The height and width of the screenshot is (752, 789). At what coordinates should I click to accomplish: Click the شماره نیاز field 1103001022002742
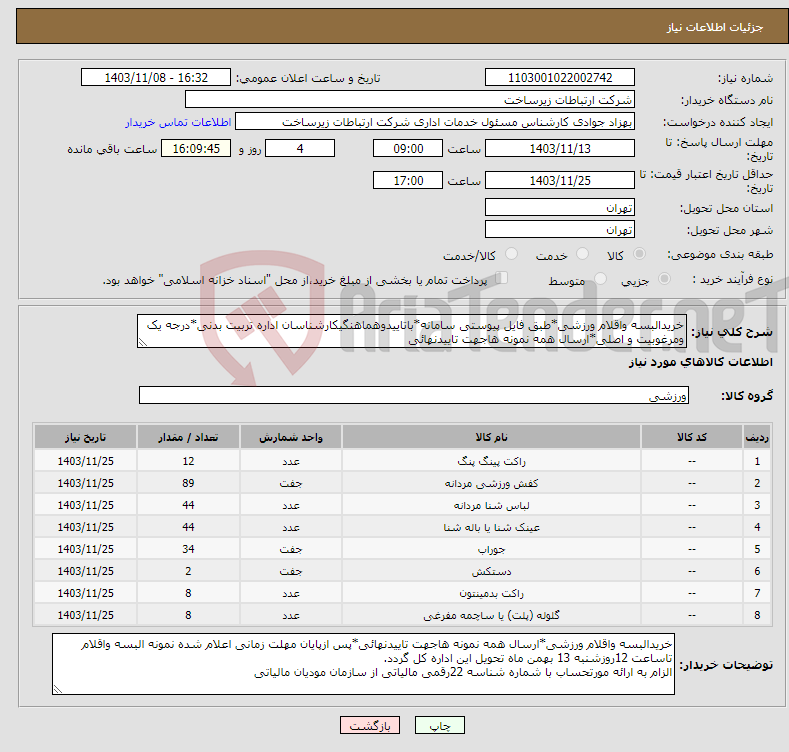pyautogui.click(x=560, y=78)
